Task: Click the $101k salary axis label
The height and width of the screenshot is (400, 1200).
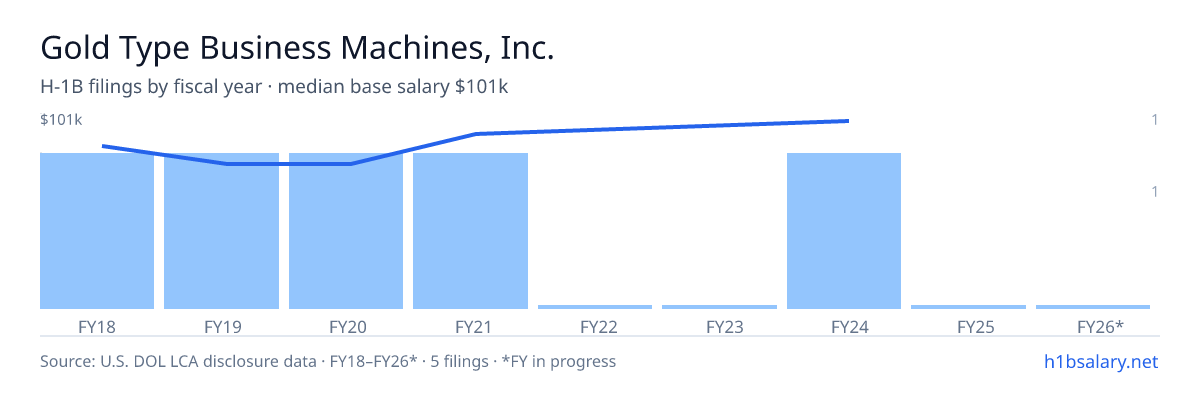Action: 61,120
